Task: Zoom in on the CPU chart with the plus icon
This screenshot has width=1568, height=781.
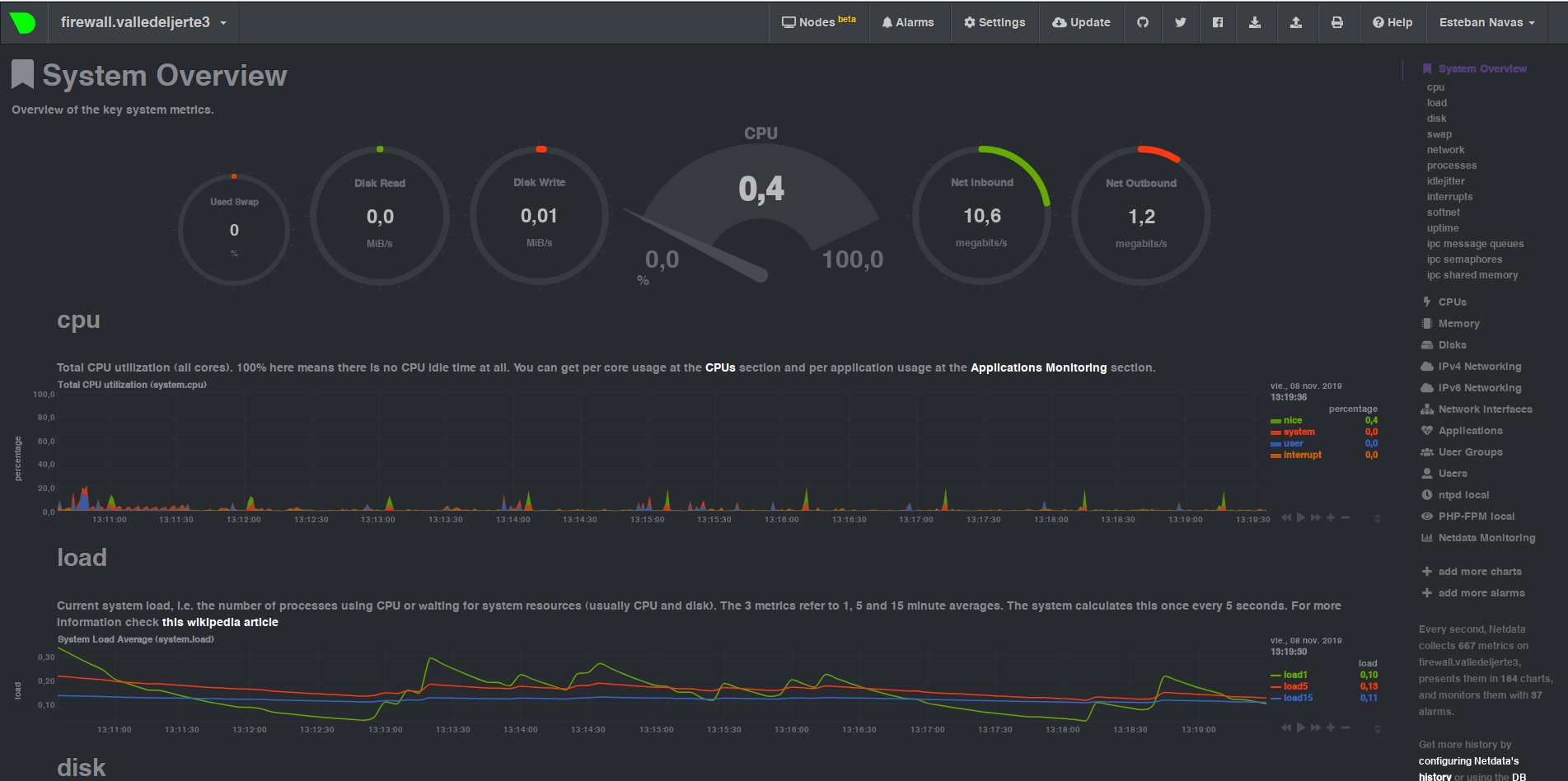Action: coord(1330,517)
